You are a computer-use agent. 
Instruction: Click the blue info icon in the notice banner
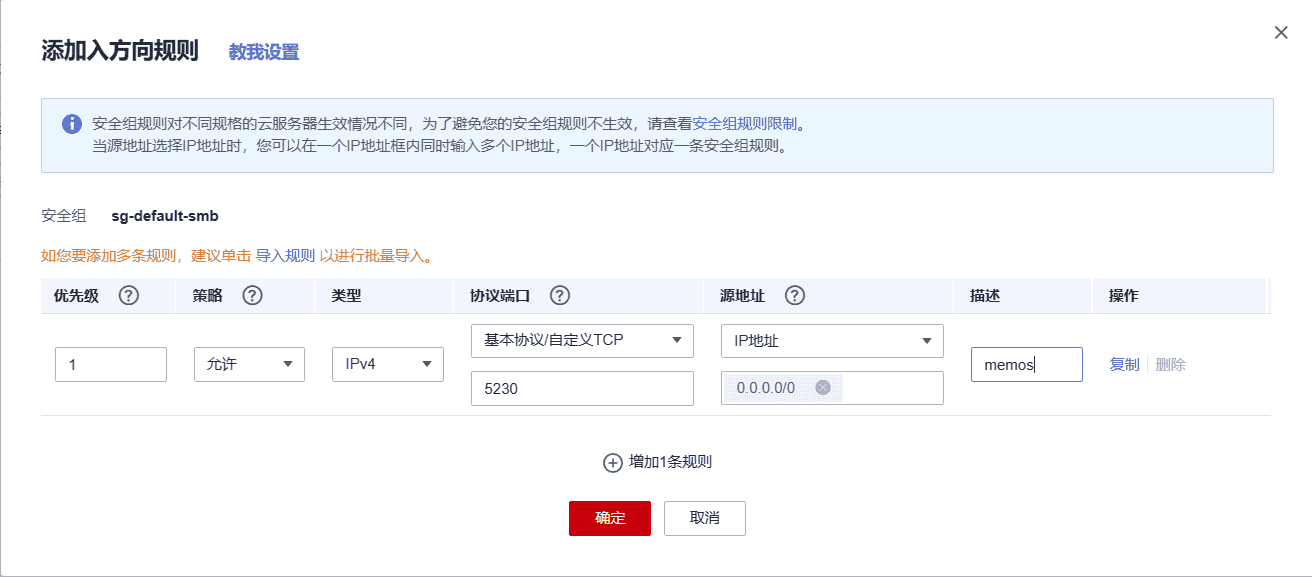[x=71, y=123]
